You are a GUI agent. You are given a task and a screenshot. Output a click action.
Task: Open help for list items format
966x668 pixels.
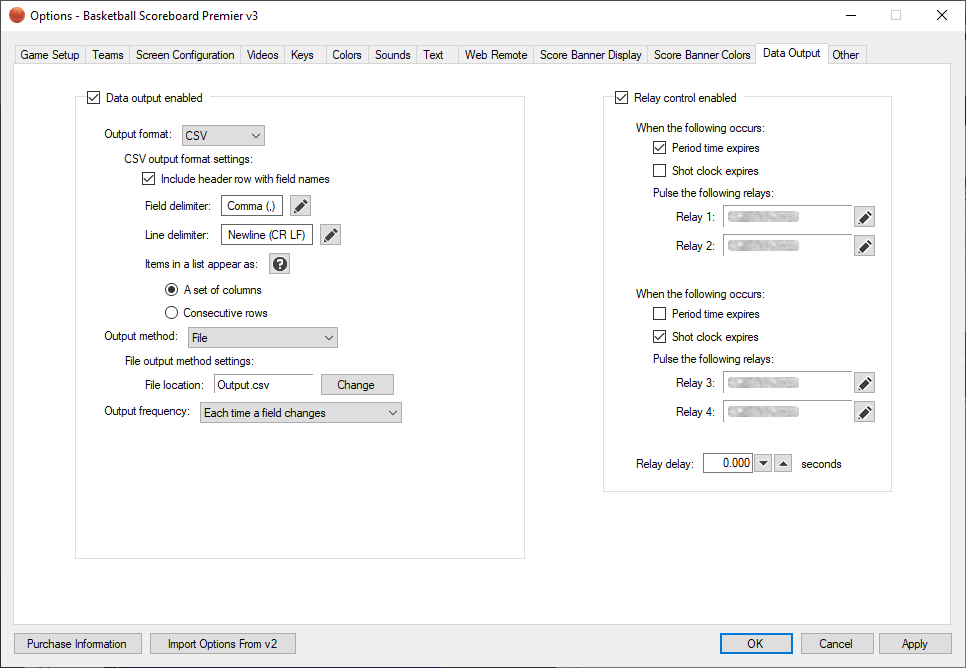click(280, 264)
